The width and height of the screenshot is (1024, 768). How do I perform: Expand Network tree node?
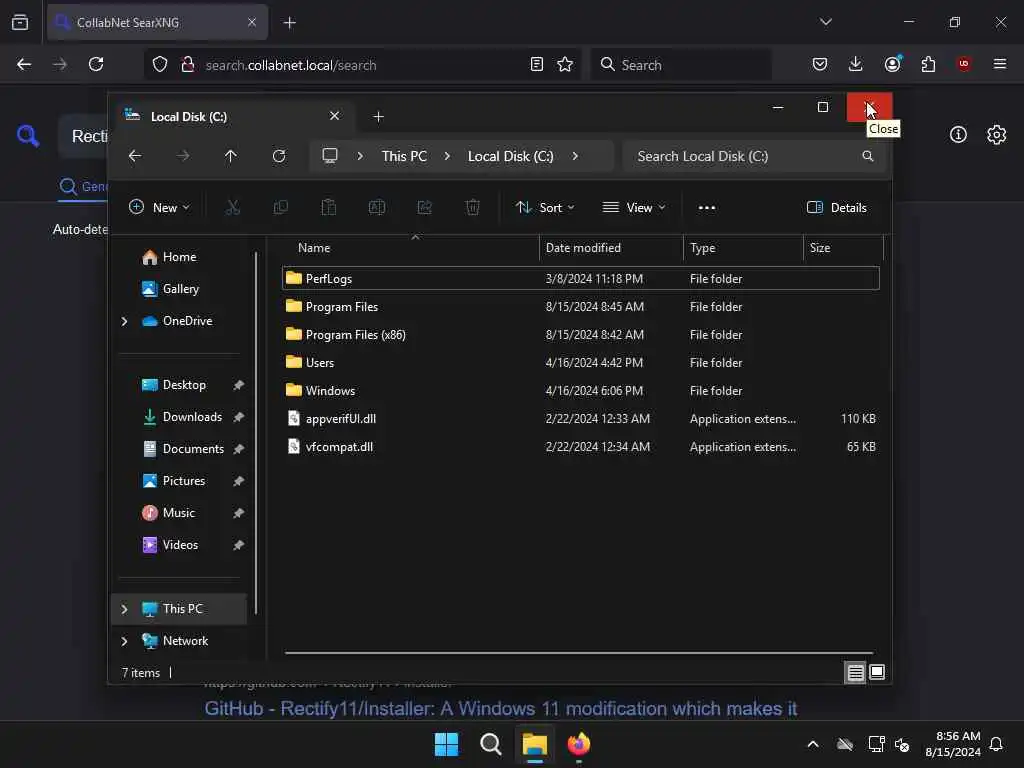point(124,641)
